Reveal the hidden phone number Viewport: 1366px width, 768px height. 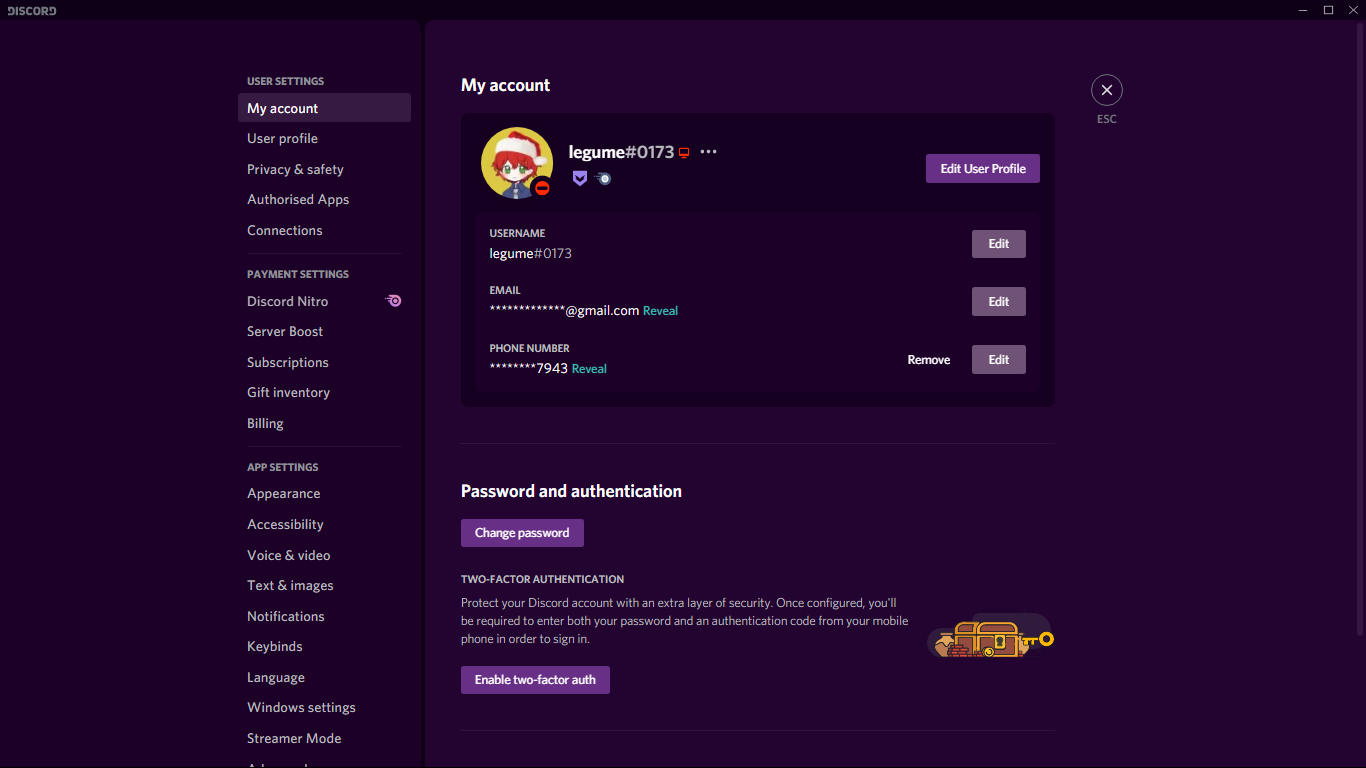589,369
